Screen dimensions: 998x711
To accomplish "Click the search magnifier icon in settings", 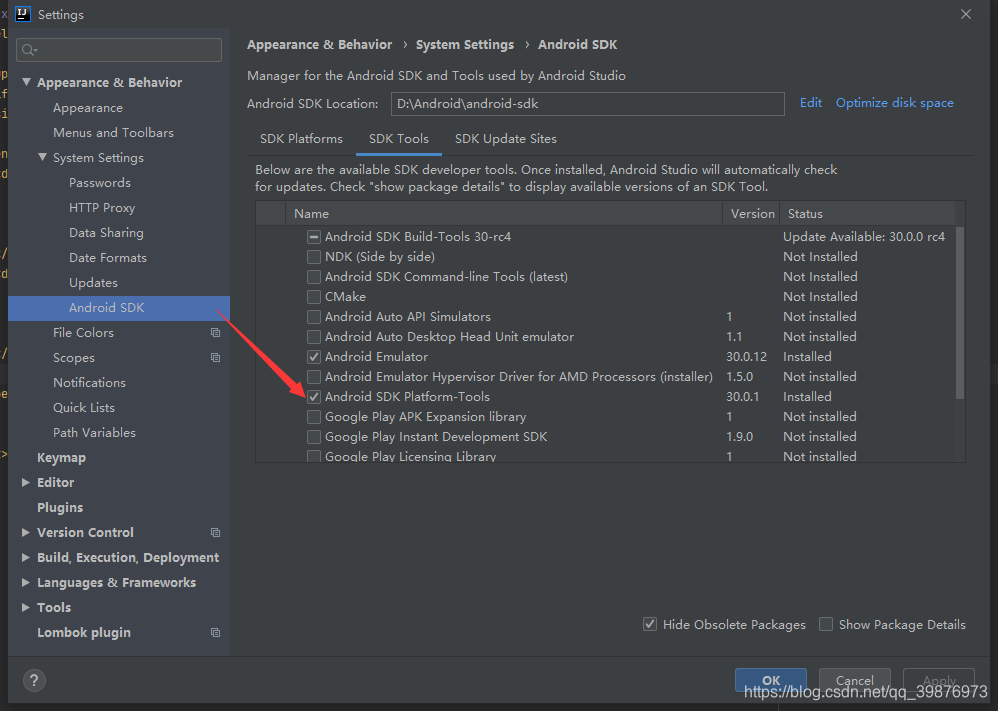I will (x=29, y=50).
